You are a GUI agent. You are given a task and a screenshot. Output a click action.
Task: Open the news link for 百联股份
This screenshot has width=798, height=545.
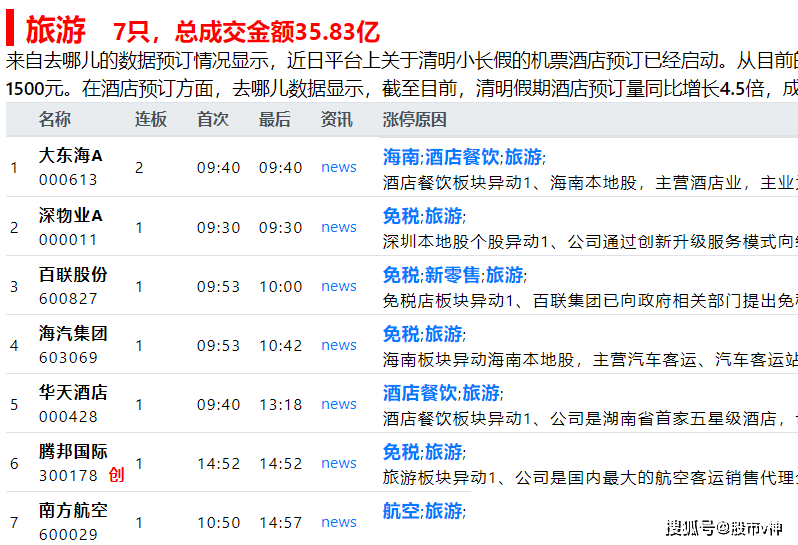coord(338,286)
